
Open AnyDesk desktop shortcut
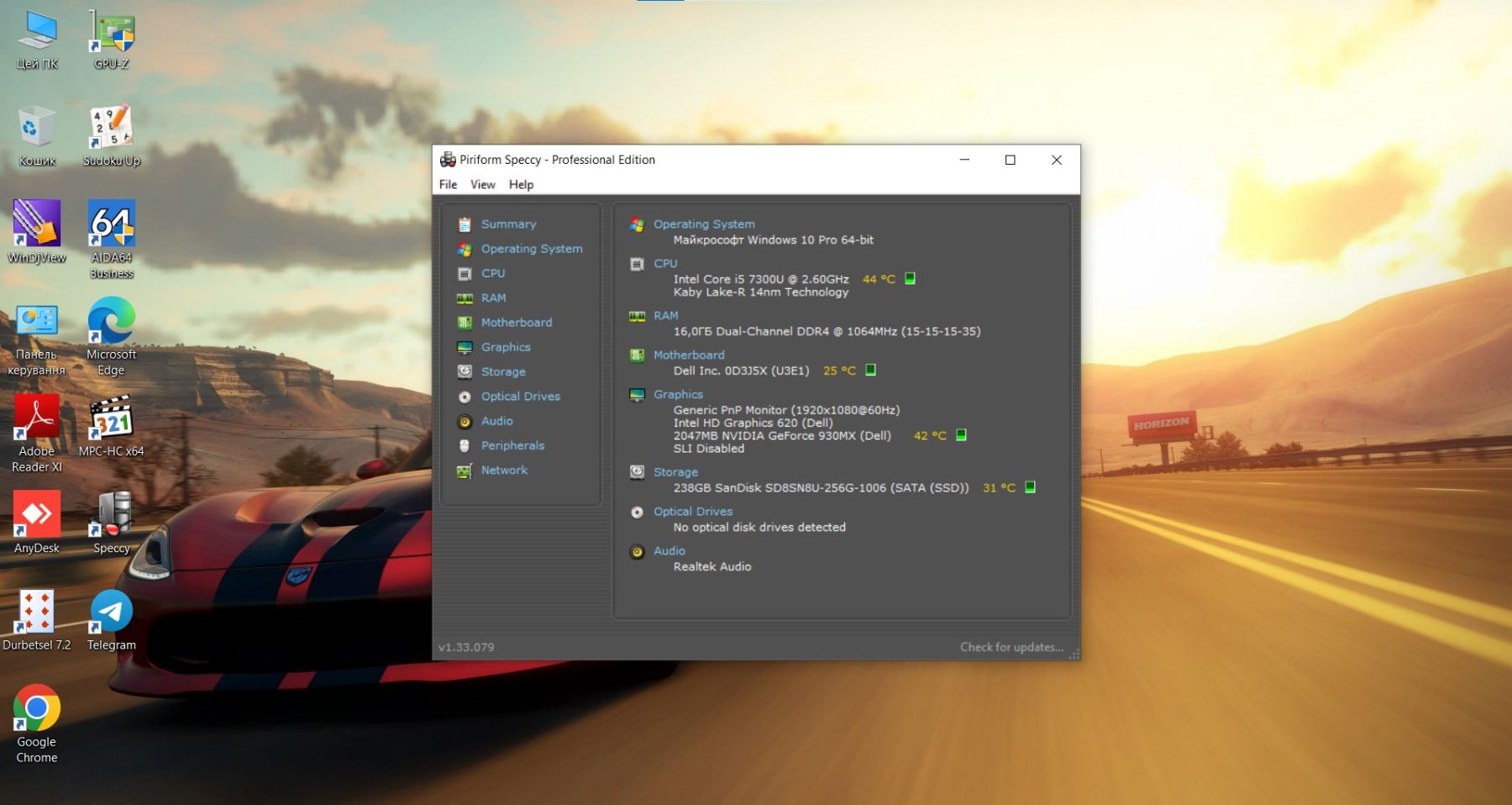coord(37,523)
